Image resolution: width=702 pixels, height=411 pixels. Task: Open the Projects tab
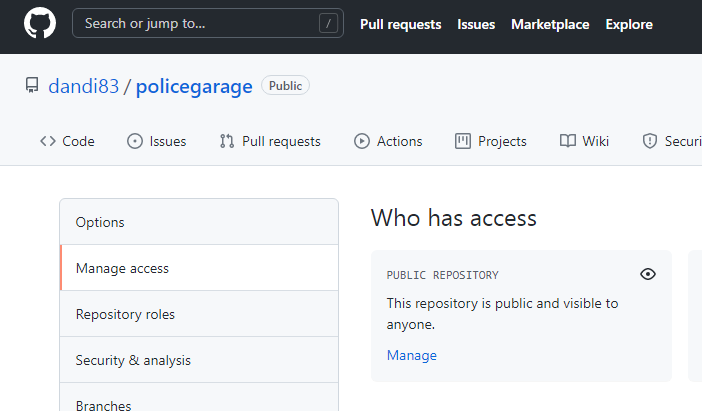tap(491, 141)
